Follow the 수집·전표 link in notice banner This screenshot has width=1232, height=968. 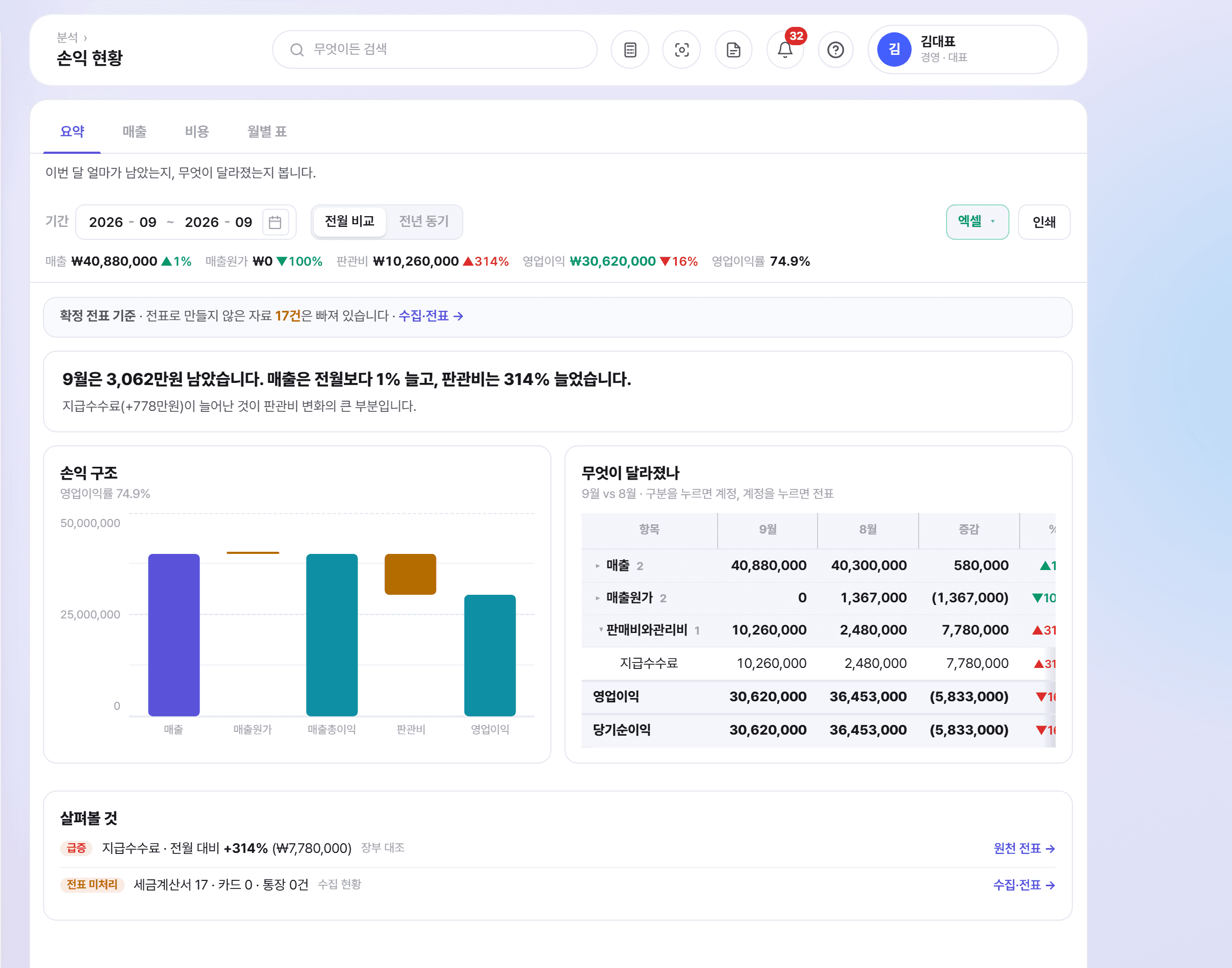tap(431, 316)
